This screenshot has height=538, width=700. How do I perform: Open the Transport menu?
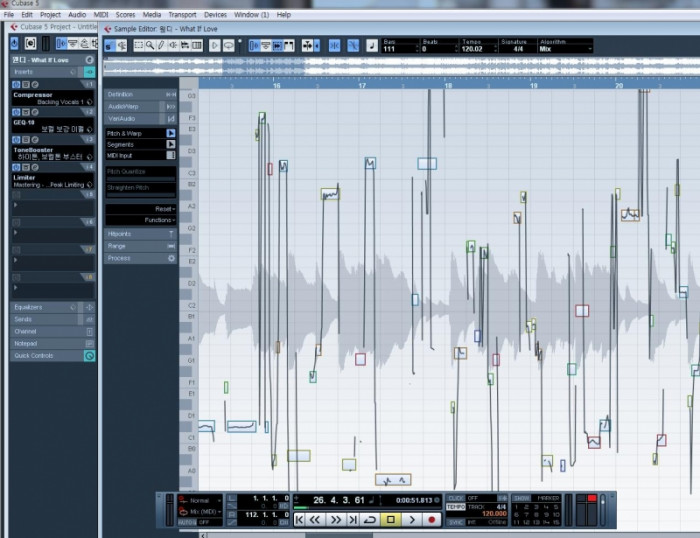pyautogui.click(x=182, y=15)
